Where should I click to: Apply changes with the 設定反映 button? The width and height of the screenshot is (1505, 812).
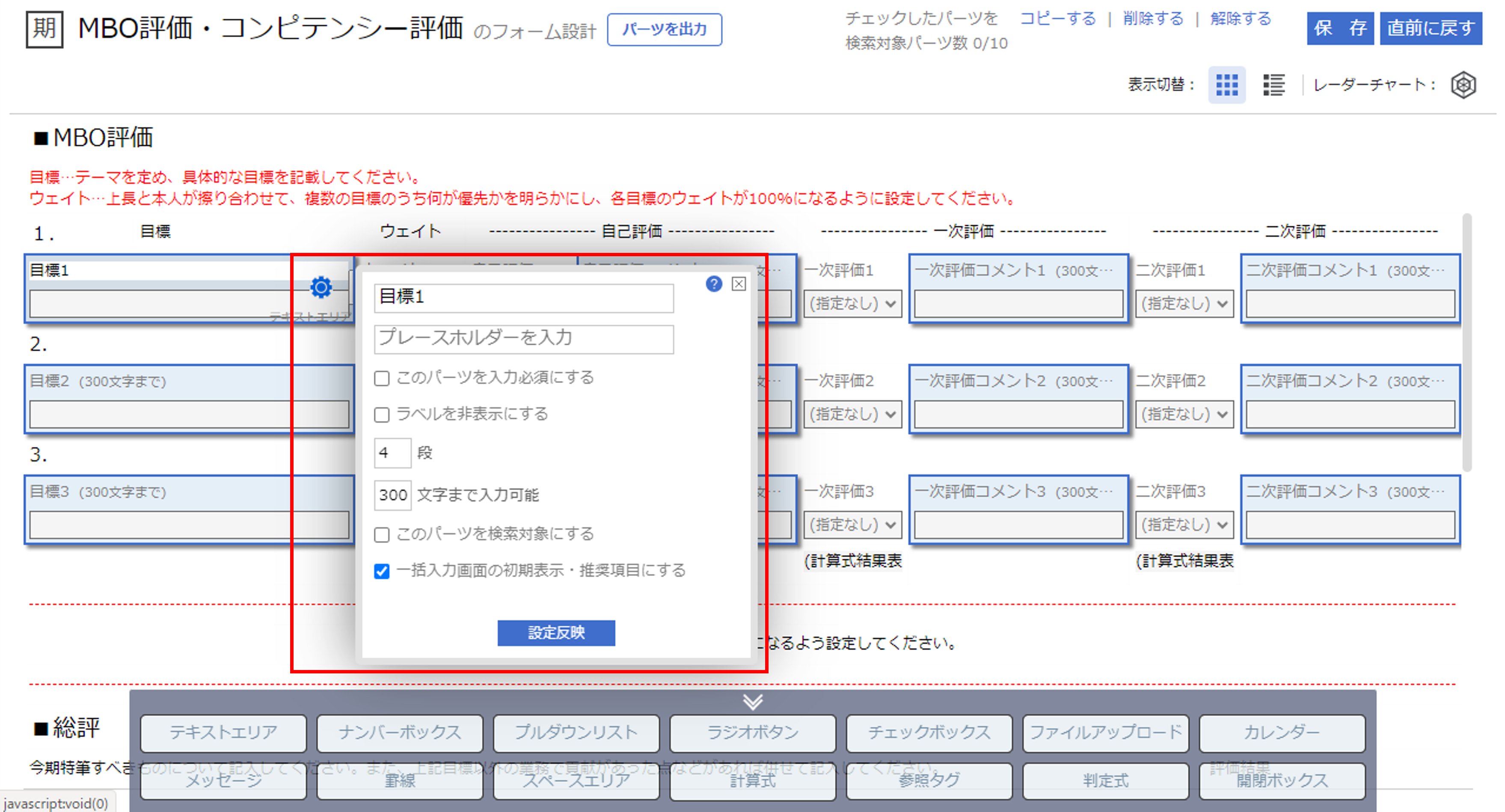555,633
